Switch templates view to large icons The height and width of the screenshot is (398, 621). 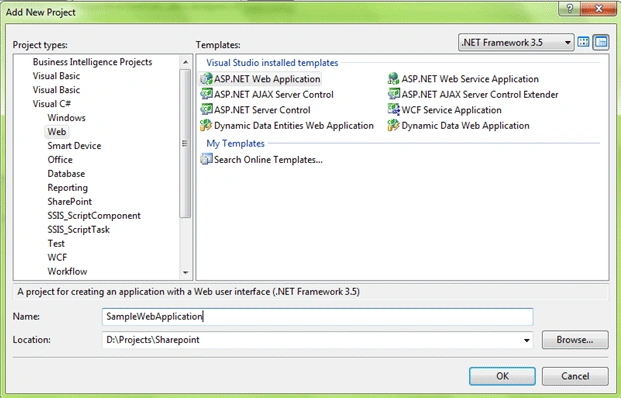(x=583, y=42)
